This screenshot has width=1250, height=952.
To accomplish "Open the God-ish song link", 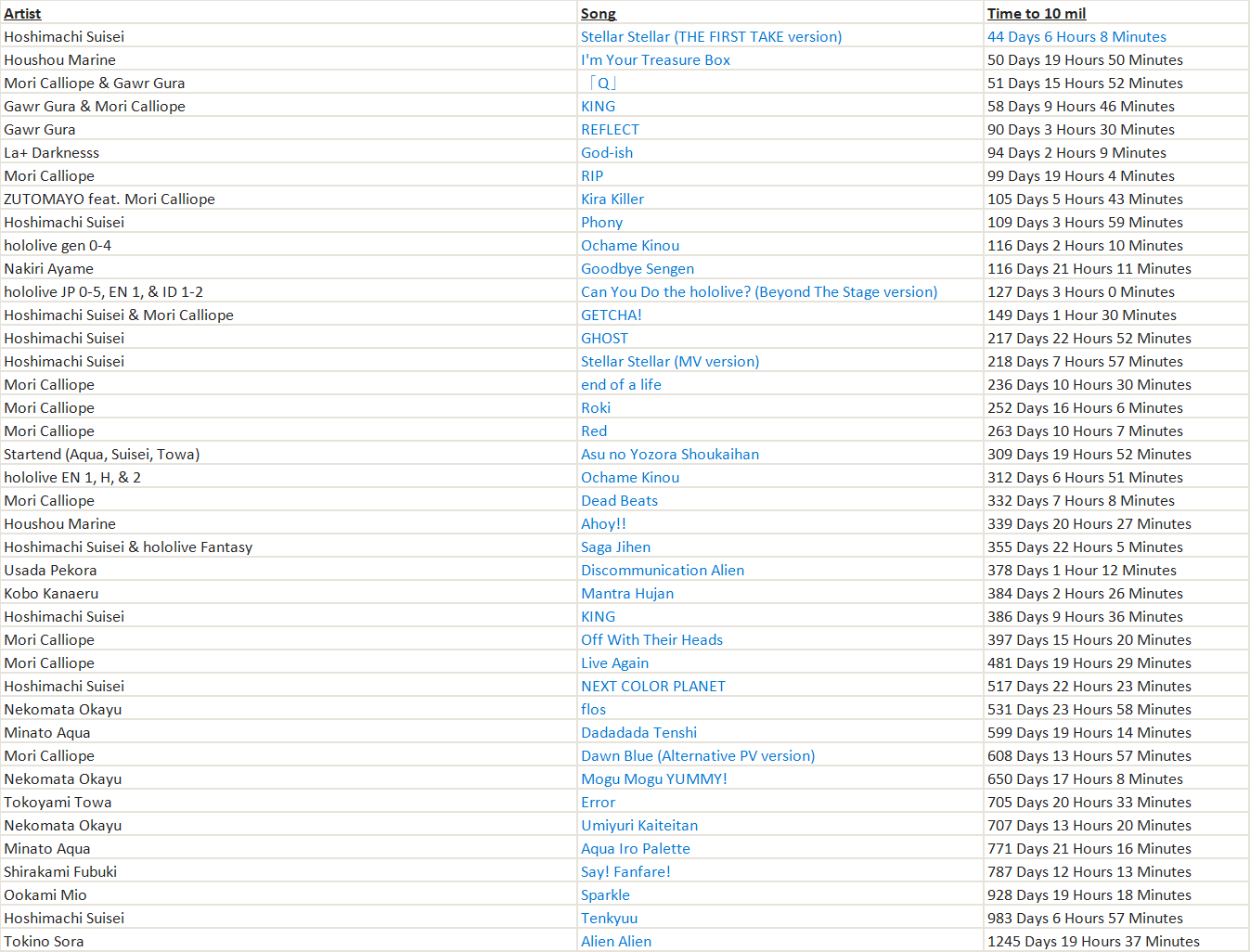I will click(x=607, y=153).
